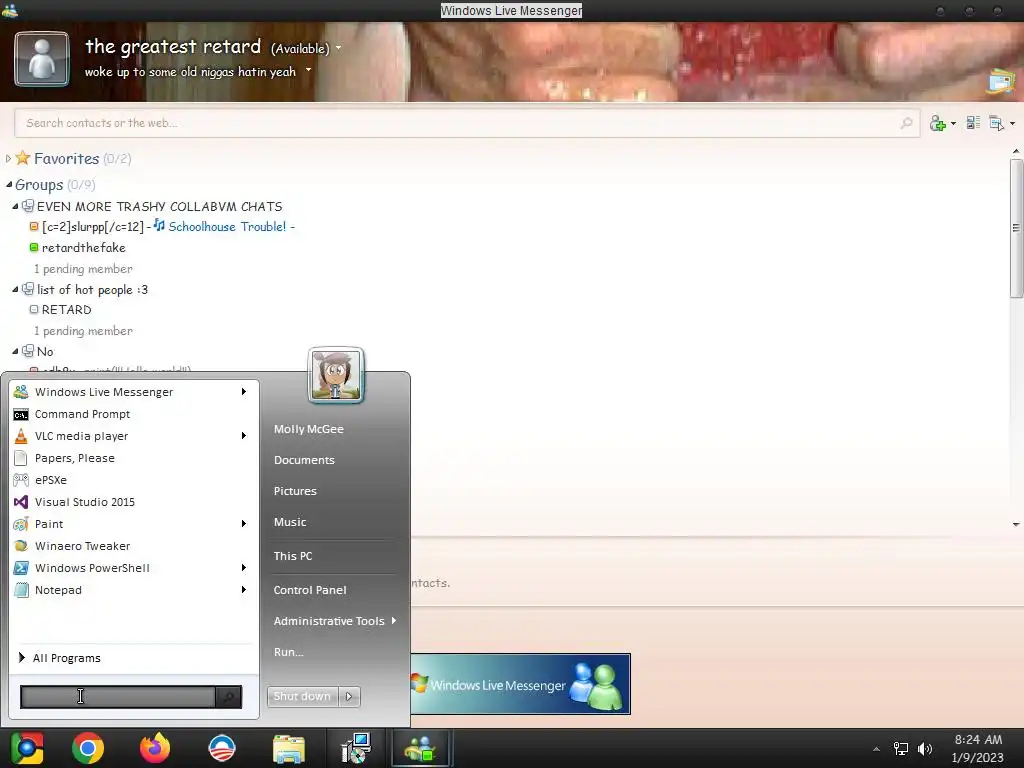1024x768 pixels.
Task: Open the Schoolhouse Trouble! music link
Action: [x=227, y=227]
